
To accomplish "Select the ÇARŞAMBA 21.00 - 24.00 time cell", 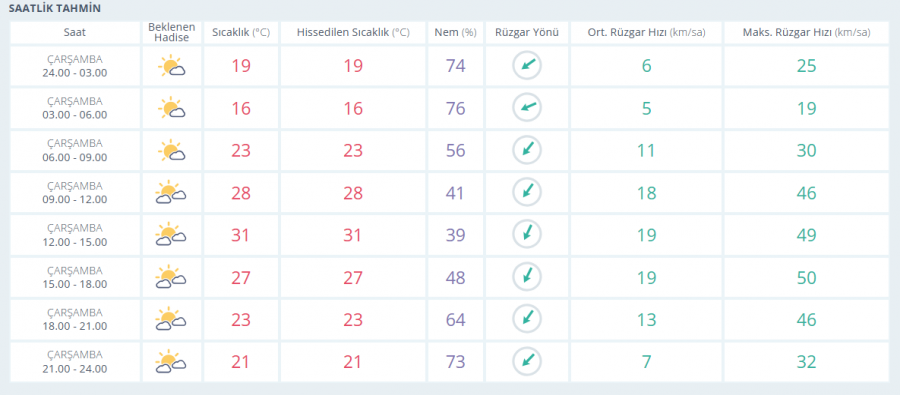I will click(75, 361).
